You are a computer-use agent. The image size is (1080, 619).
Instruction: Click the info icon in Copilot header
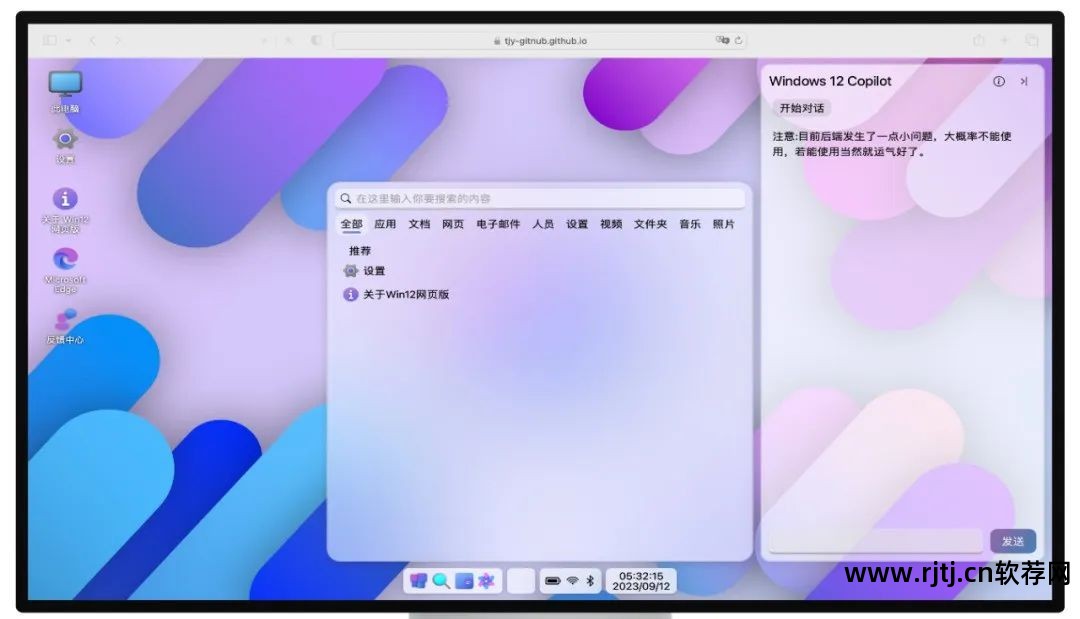(998, 82)
